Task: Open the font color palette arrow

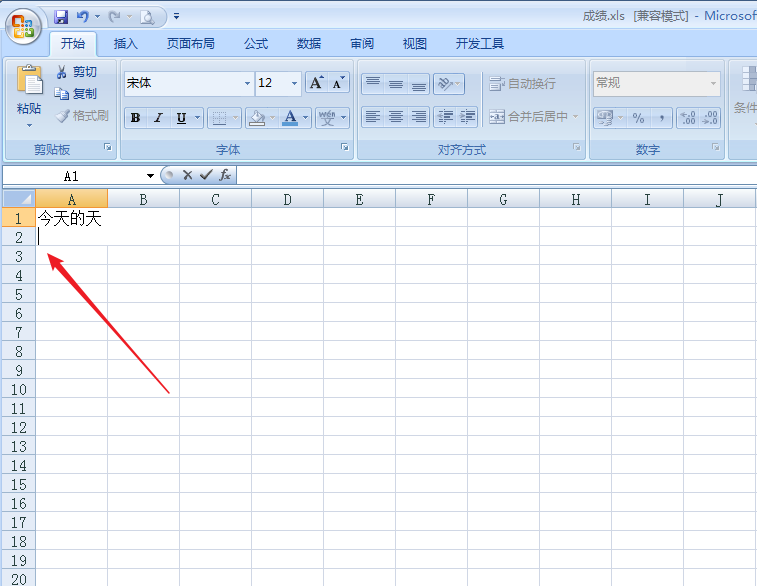Action: tap(306, 118)
